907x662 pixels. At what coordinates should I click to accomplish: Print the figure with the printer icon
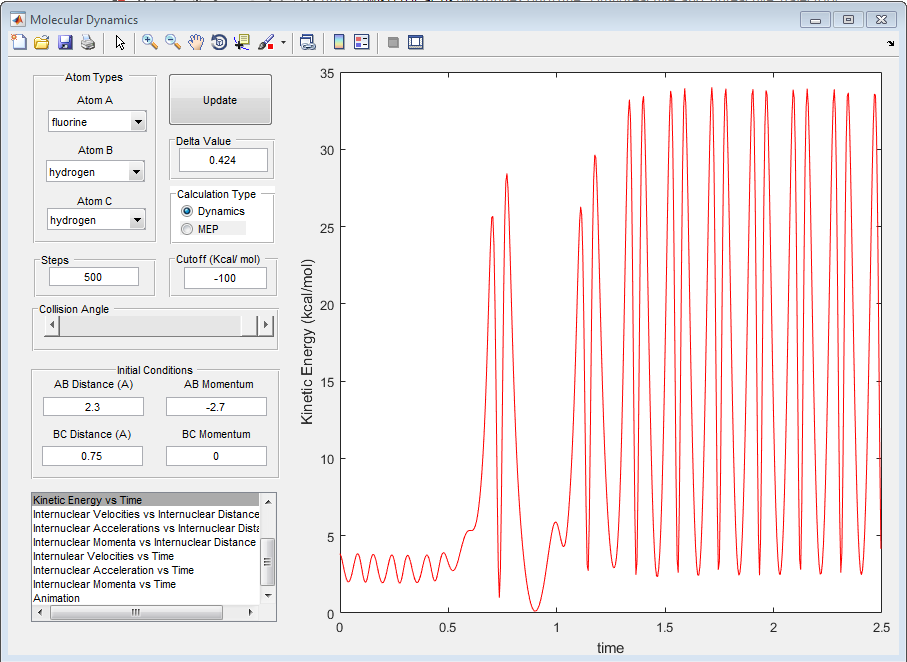click(88, 42)
